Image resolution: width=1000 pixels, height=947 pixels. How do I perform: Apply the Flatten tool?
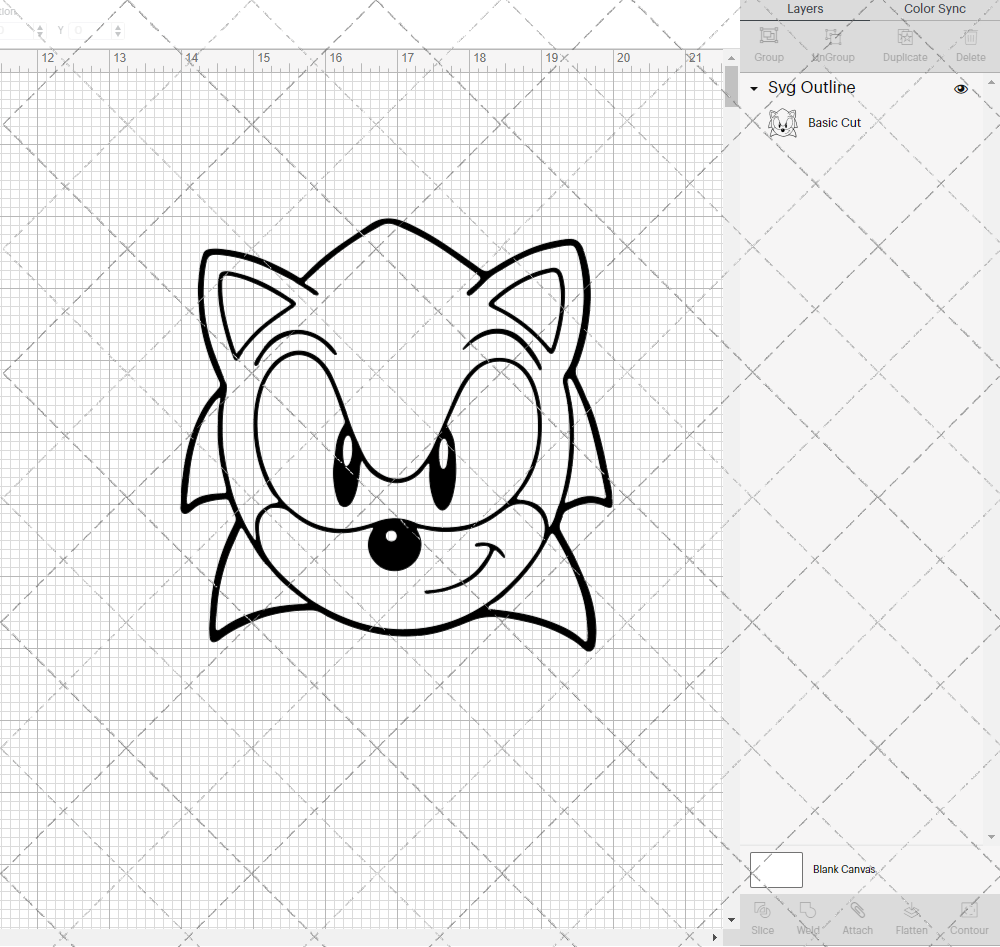(911, 918)
